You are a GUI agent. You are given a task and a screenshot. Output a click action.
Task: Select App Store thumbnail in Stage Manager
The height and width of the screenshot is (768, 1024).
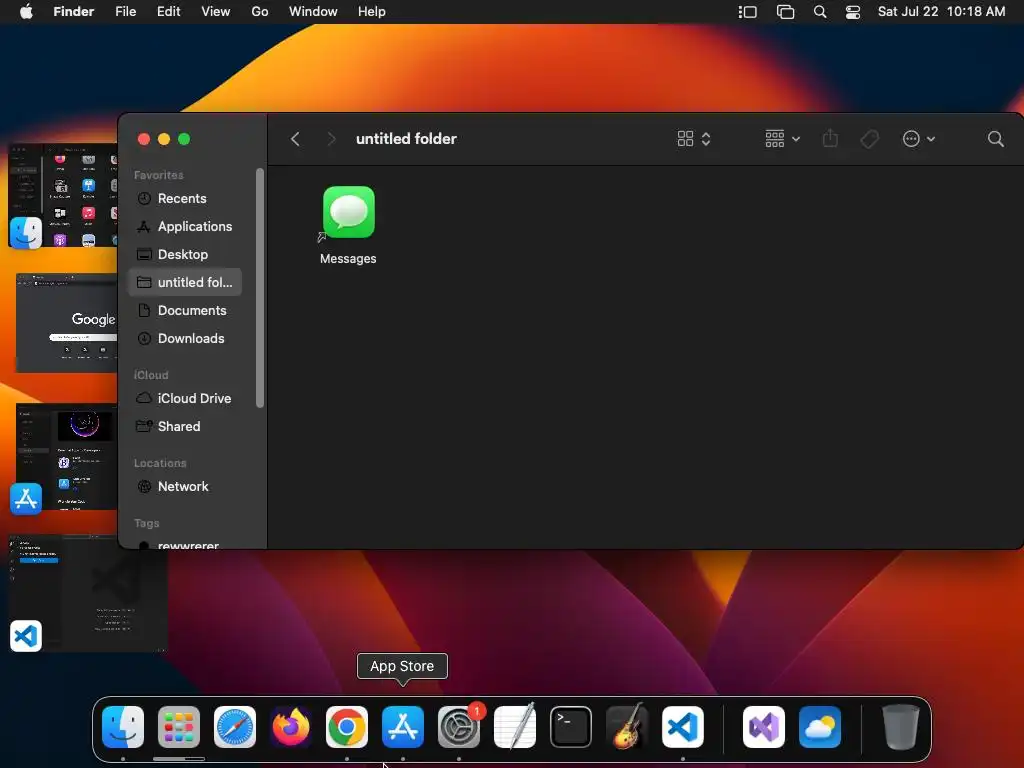point(64,458)
